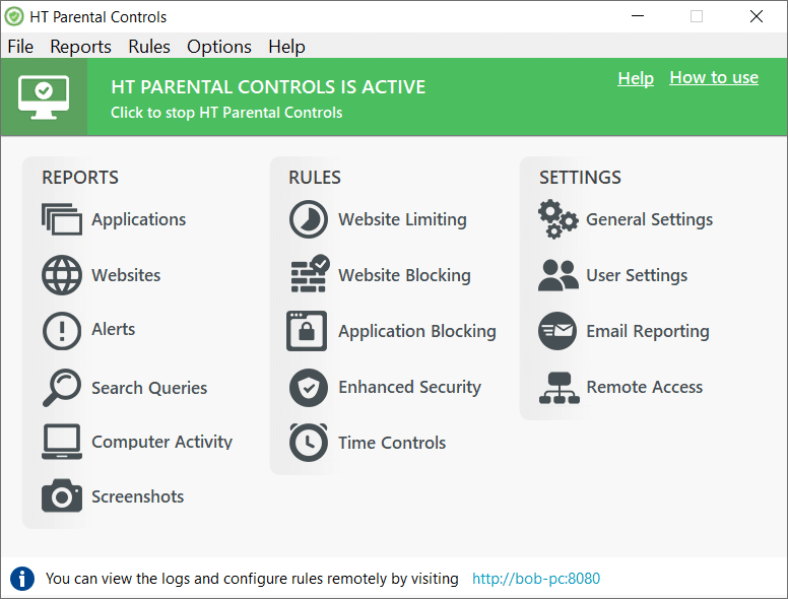This screenshot has height=599, width=788.
Task: Click the Search Queries label
Action: click(149, 388)
